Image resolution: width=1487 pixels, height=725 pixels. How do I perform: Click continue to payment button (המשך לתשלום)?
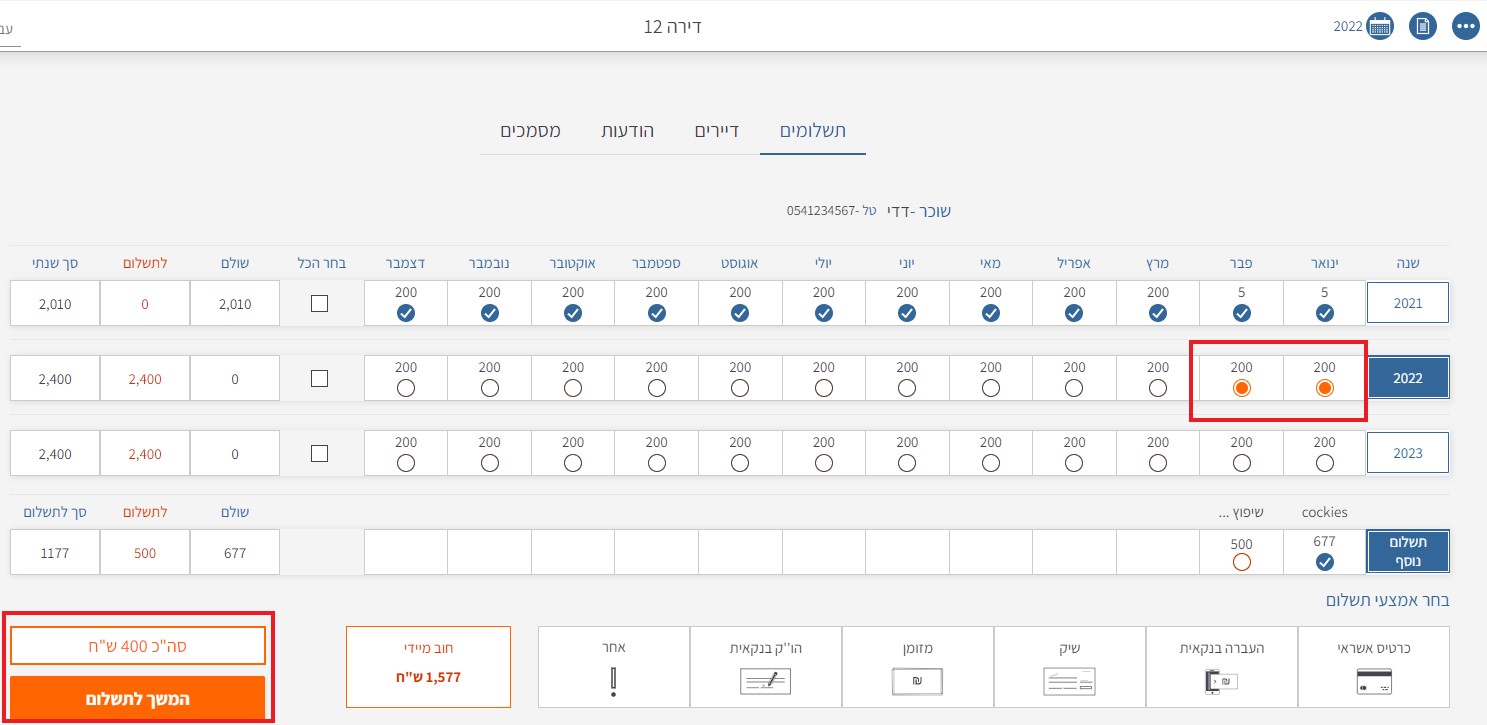138,699
